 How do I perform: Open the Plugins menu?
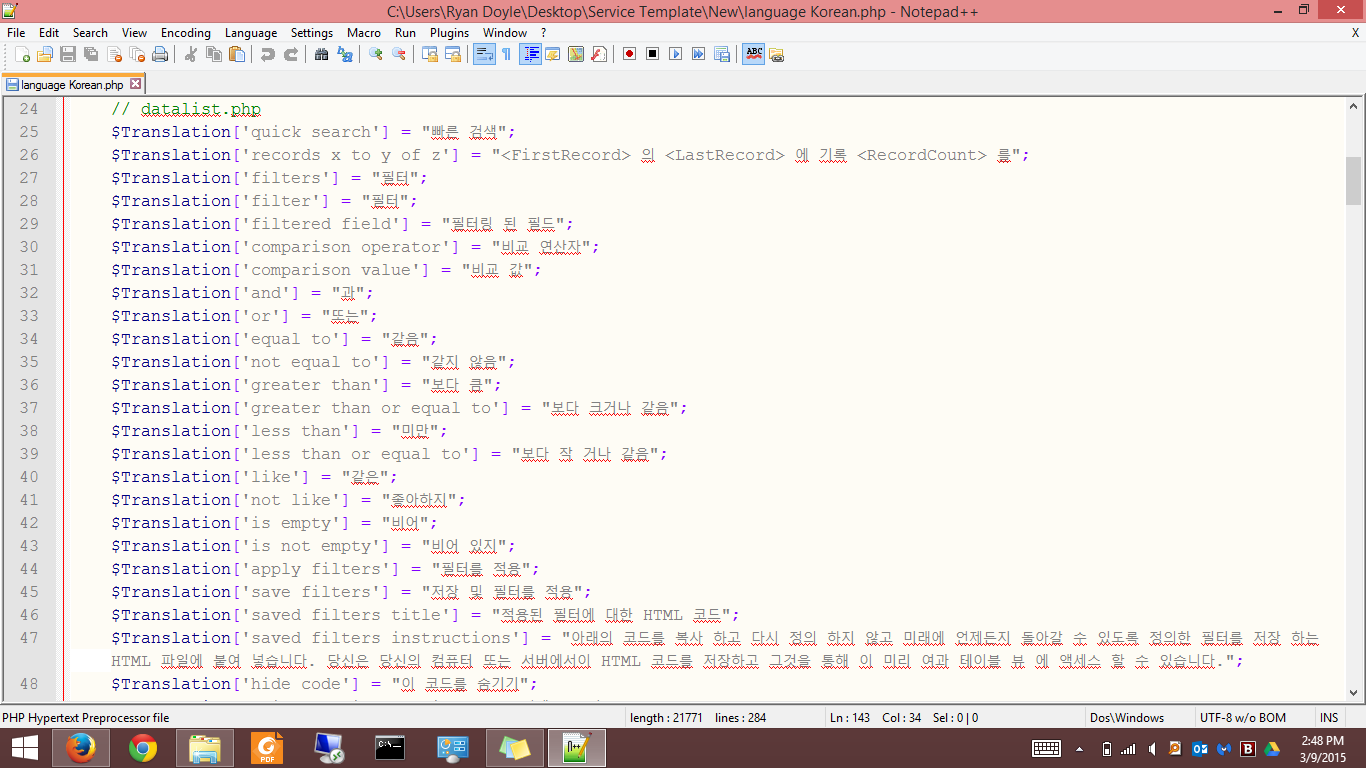(x=449, y=33)
